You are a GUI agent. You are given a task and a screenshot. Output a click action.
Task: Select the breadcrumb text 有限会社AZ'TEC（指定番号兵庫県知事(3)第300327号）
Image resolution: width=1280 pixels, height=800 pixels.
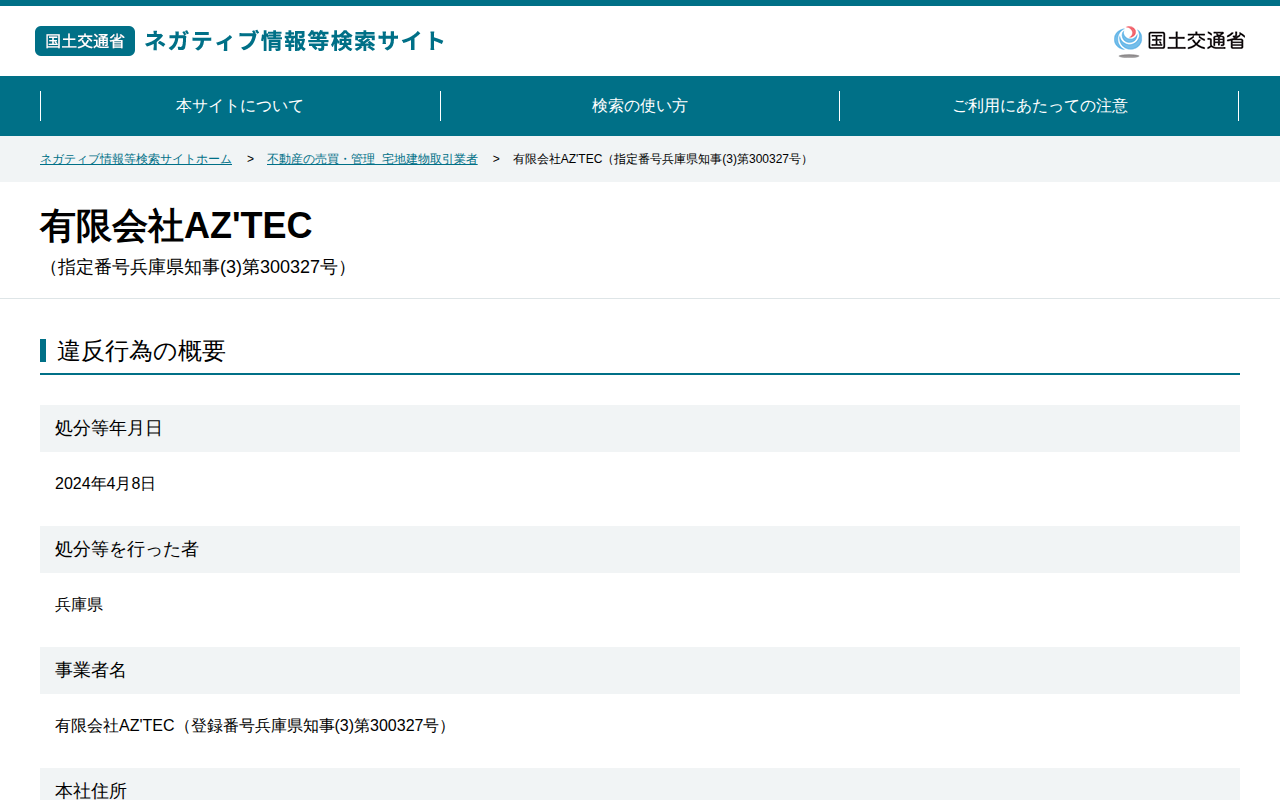pos(662,159)
